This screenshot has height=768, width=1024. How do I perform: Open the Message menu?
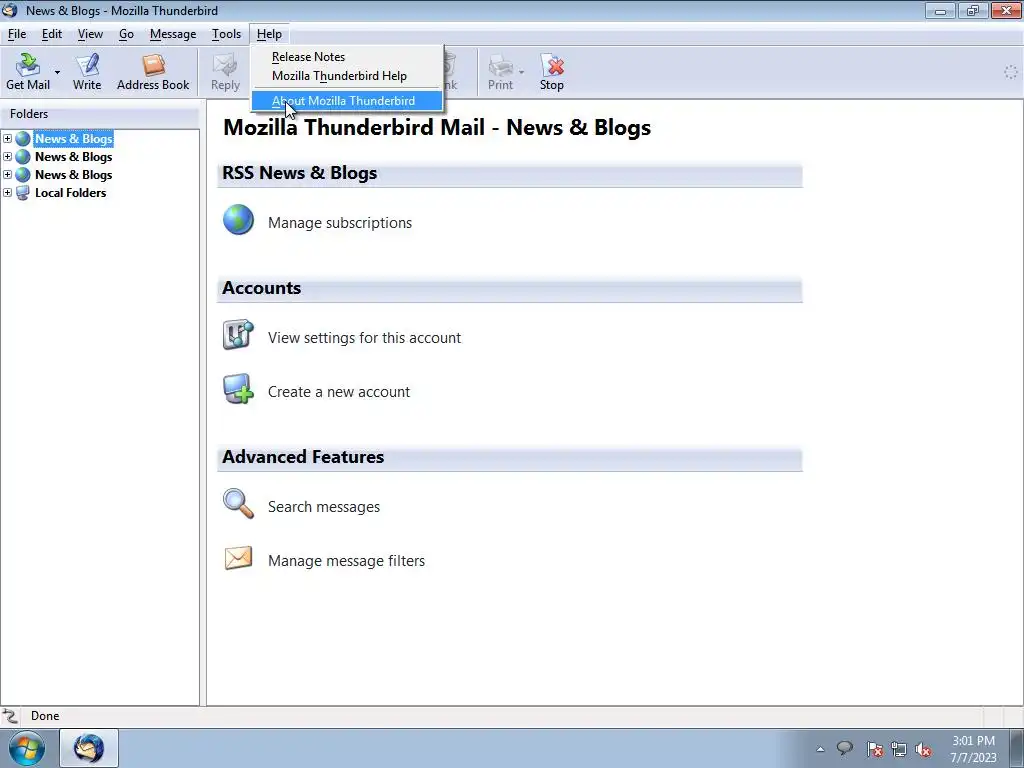[172, 34]
